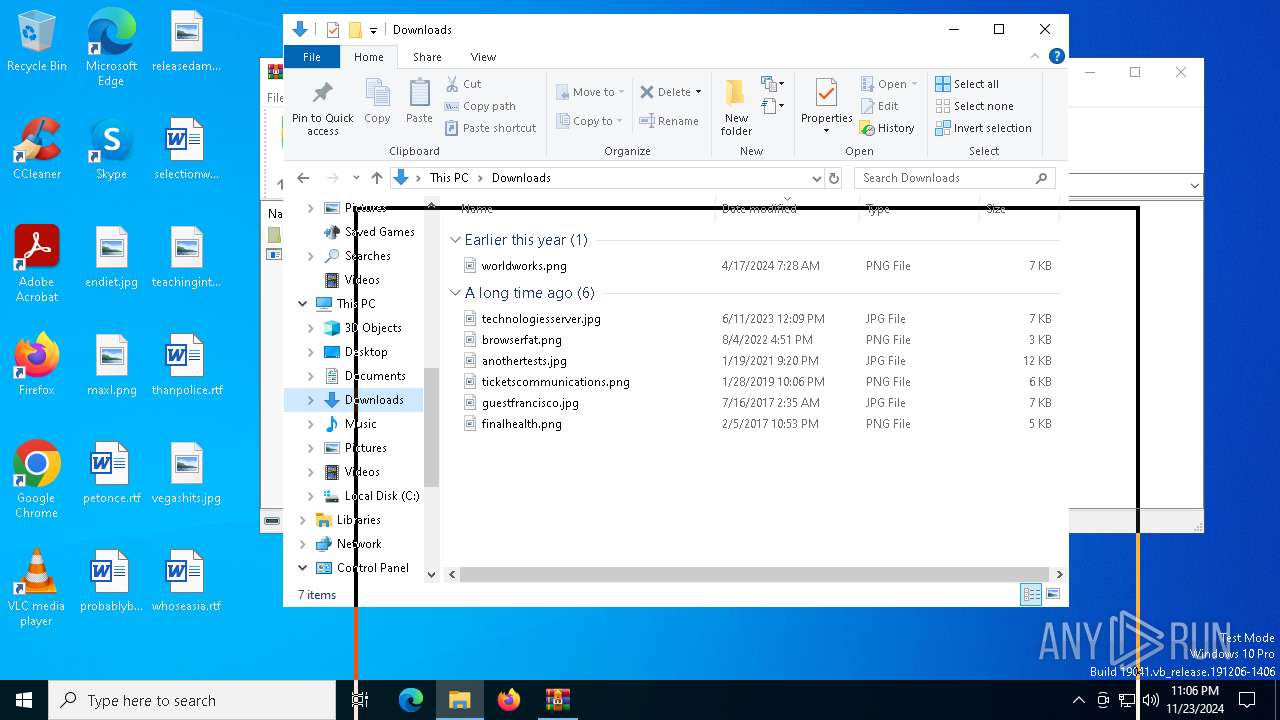
Task: Switch to large icons view
Action: [1053, 595]
